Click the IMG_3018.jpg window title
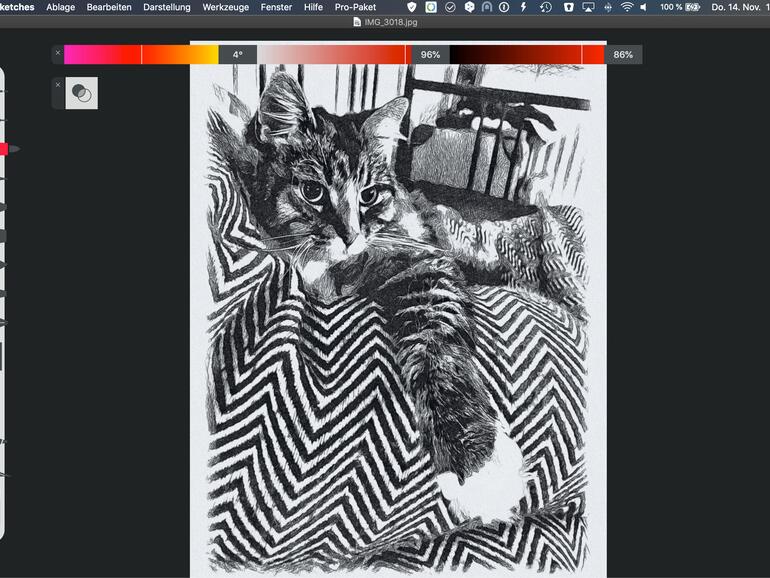The height and width of the screenshot is (578, 770). (x=390, y=22)
